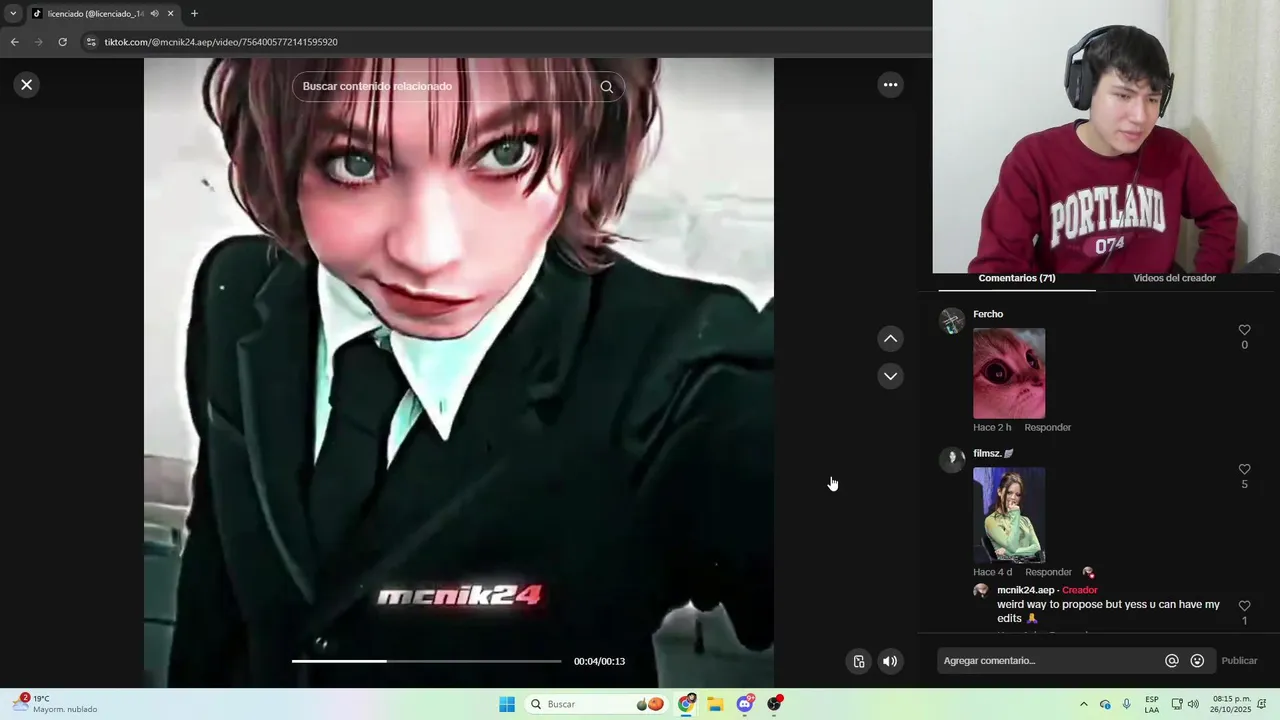Switch to the Videos del creador tab

[1174, 278]
